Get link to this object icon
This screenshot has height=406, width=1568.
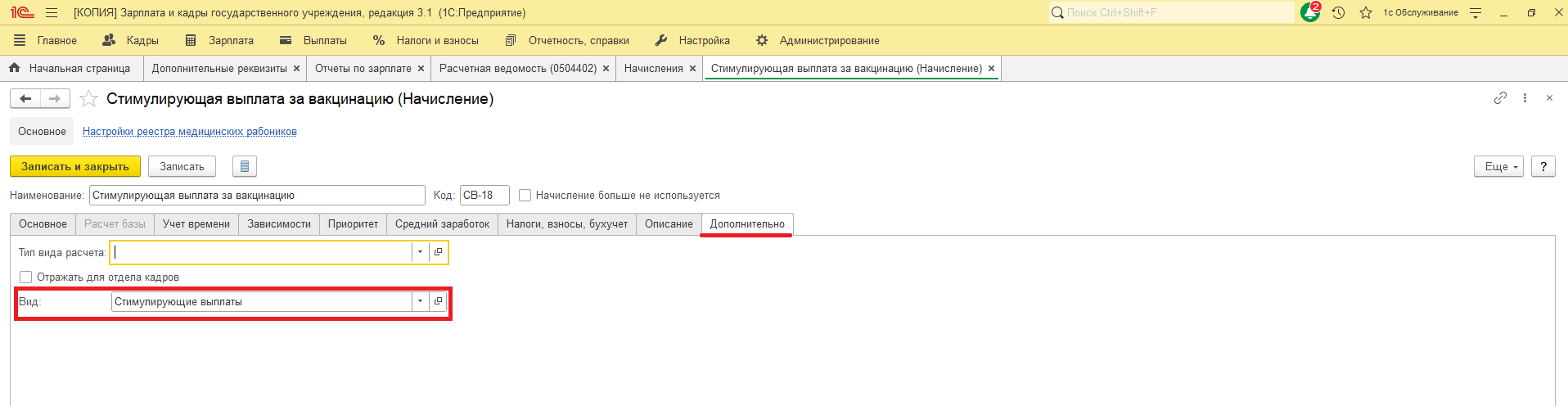[x=1500, y=97]
